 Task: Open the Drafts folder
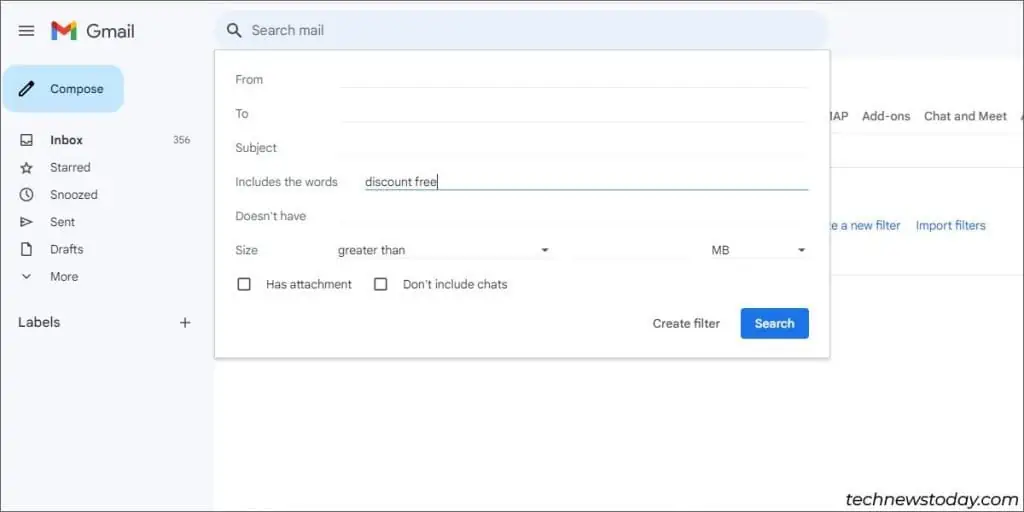[67, 249]
